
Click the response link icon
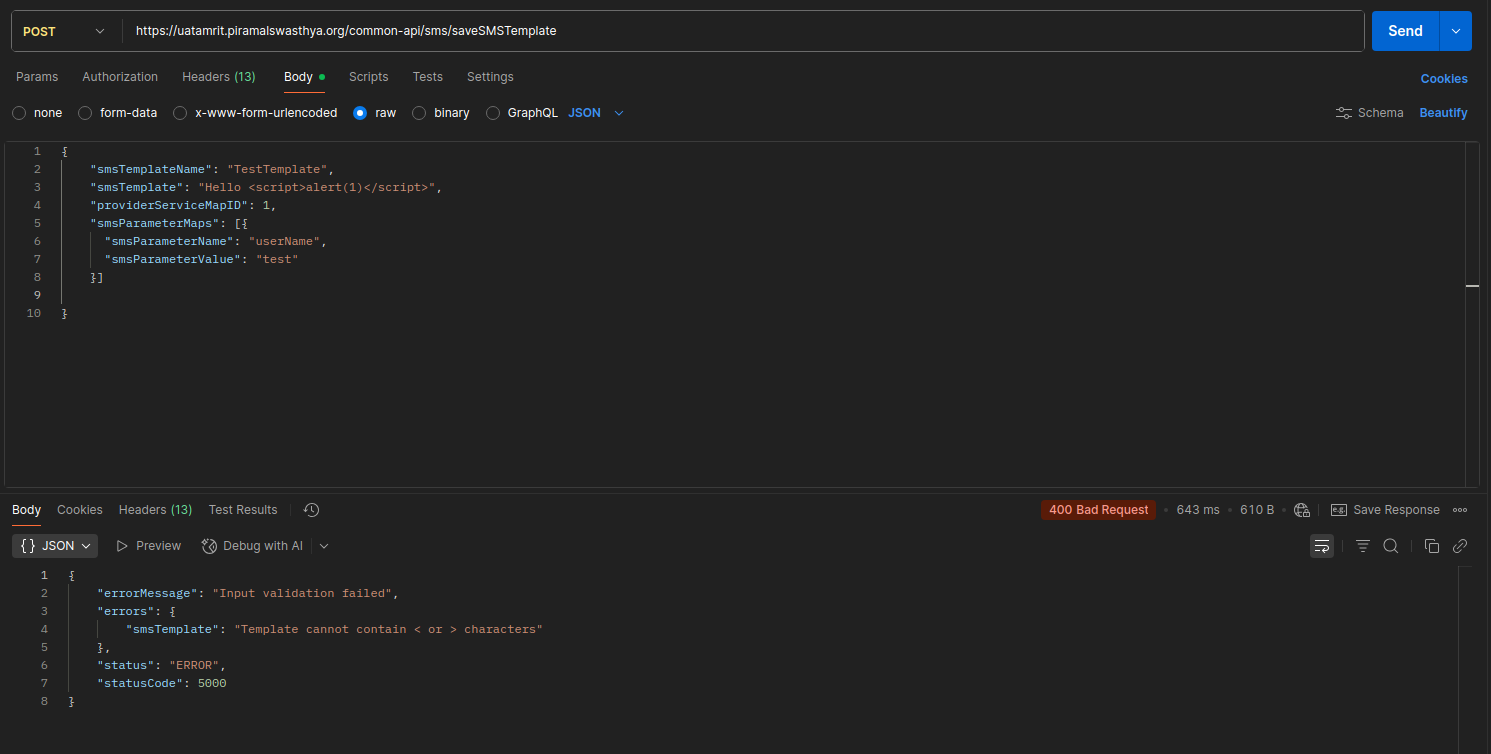[1460, 546]
